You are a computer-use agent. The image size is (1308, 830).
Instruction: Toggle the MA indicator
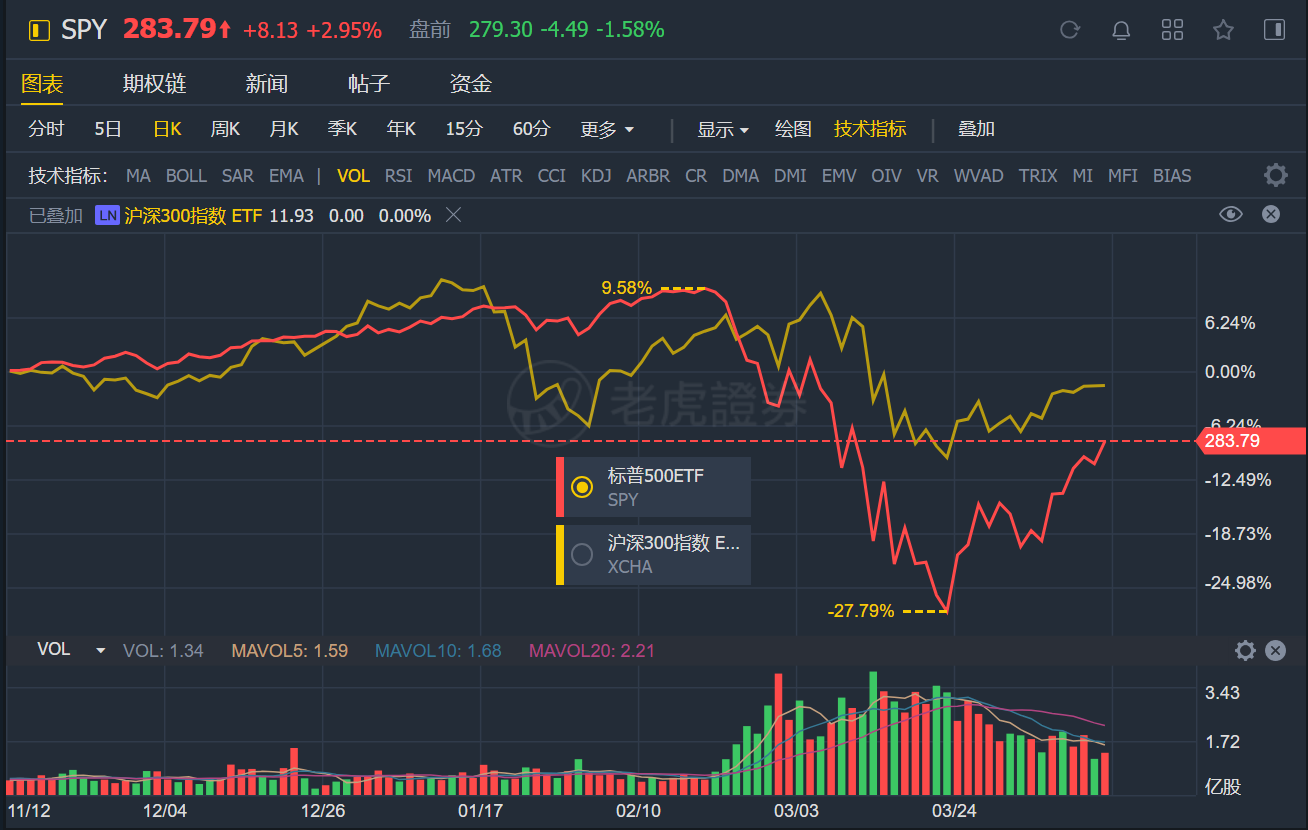[x=138, y=176]
